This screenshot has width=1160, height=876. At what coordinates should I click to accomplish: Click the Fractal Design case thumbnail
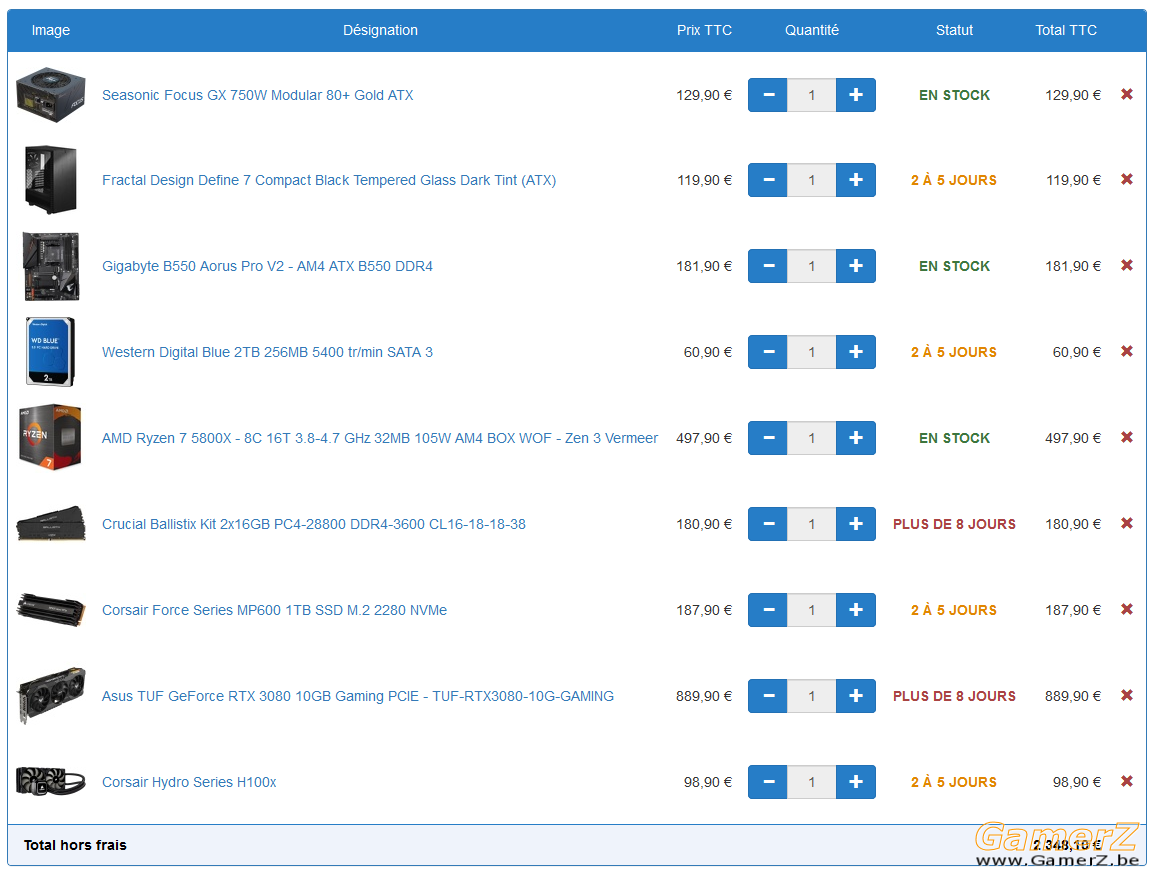click(x=50, y=180)
